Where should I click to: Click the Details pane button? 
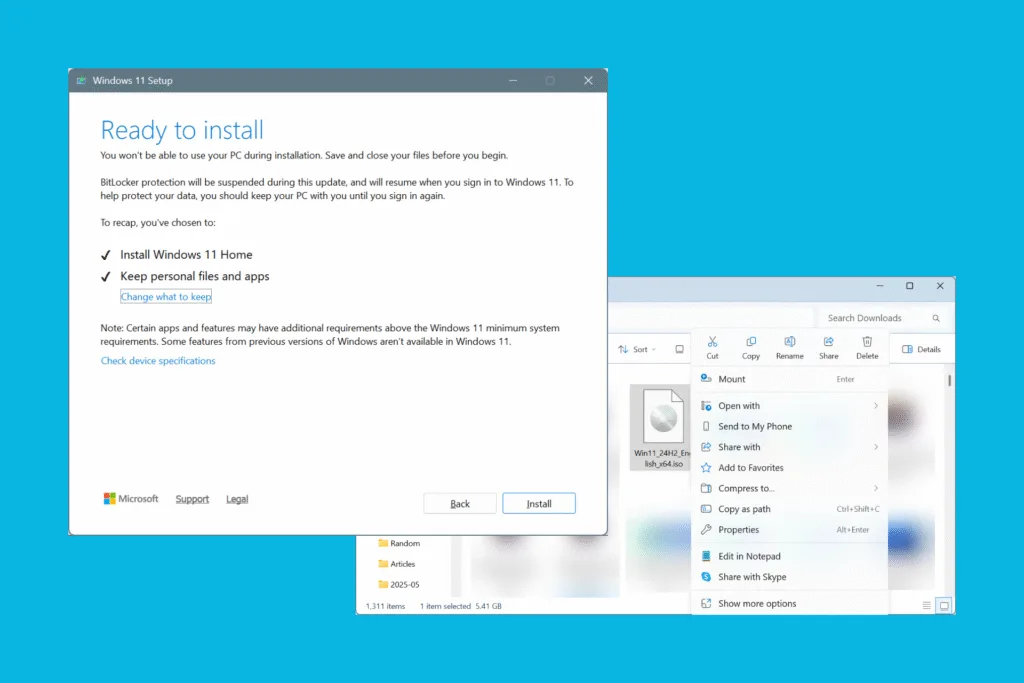point(921,349)
